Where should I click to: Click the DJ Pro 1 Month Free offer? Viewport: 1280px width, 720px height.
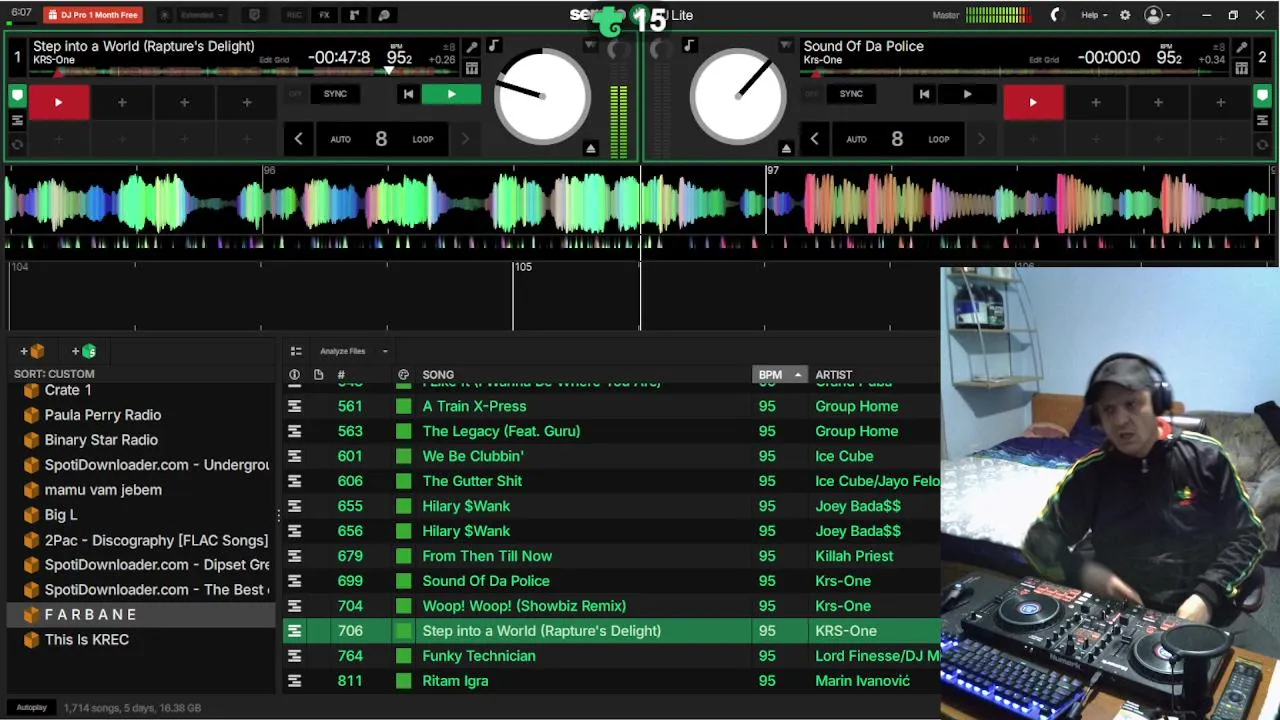tap(93, 15)
